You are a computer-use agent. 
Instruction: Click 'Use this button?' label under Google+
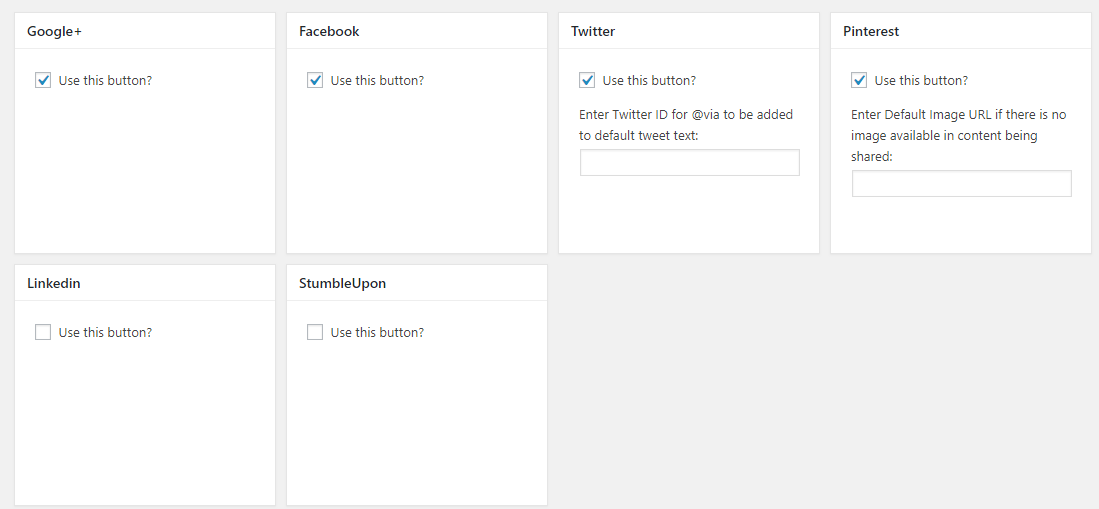click(105, 80)
